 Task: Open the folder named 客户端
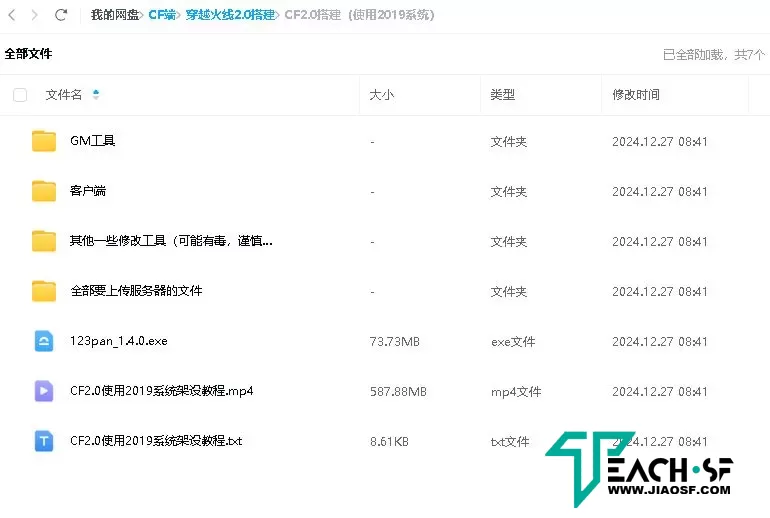pos(88,191)
